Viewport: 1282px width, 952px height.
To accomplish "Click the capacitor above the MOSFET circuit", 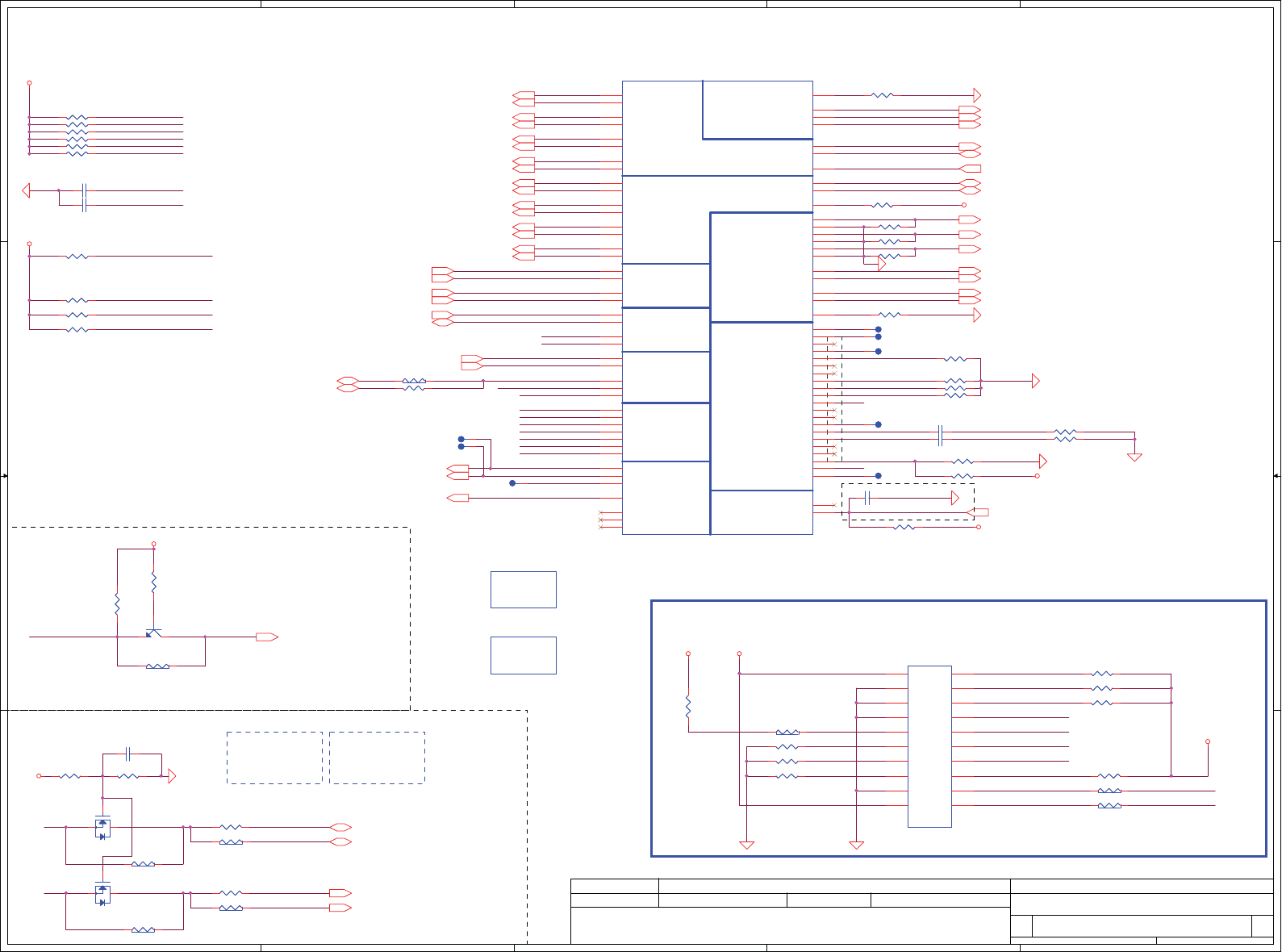I will (x=128, y=754).
